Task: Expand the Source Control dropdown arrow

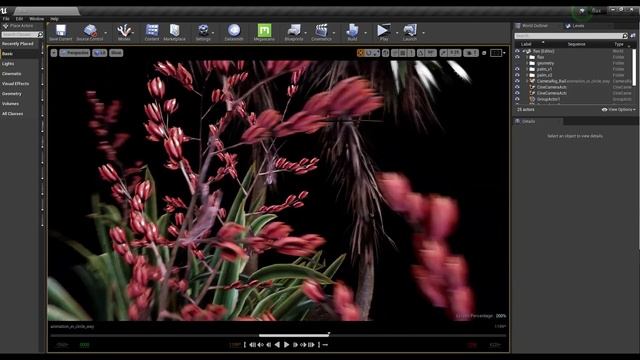Action: (x=106, y=33)
